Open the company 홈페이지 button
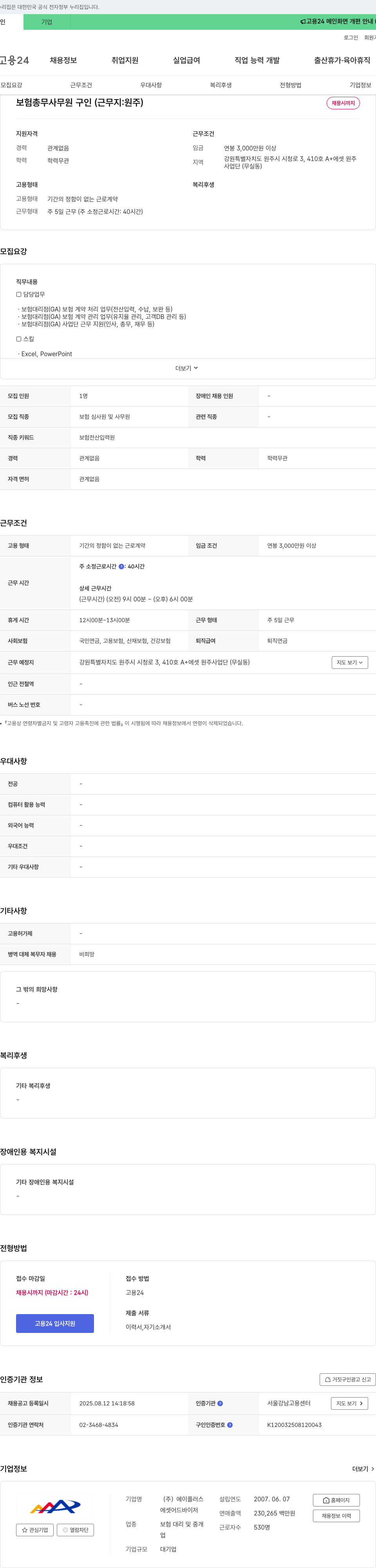The width and height of the screenshot is (376, 1568). click(x=336, y=1501)
